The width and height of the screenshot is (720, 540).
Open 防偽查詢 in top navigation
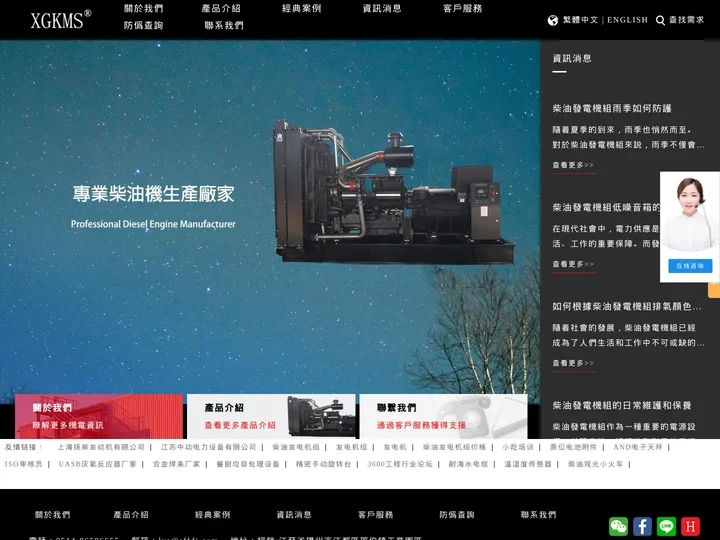144,25
